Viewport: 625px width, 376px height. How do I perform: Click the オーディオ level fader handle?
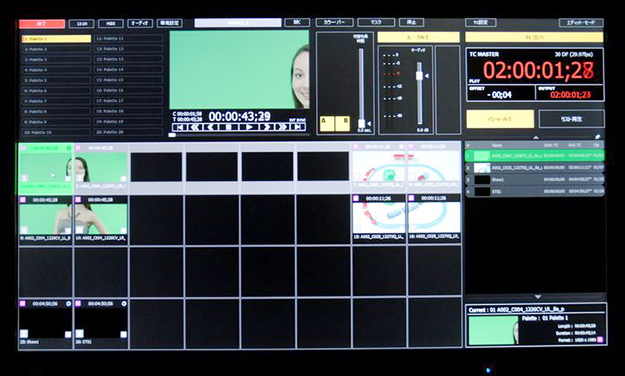(419, 76)
